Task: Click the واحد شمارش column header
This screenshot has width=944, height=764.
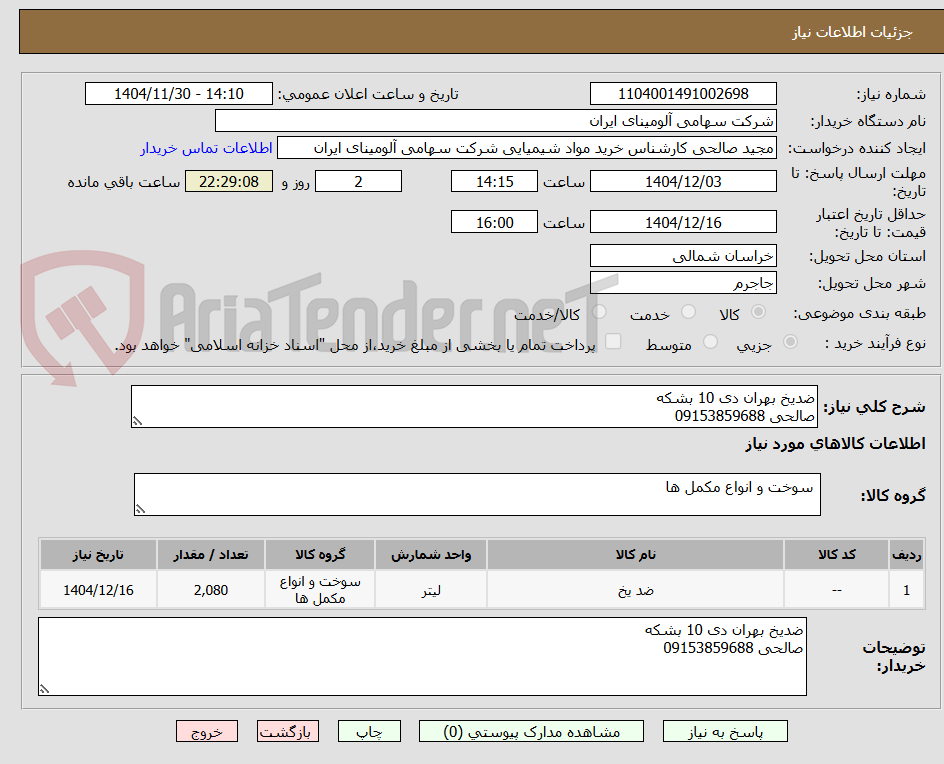Action: tap(431, 554)
